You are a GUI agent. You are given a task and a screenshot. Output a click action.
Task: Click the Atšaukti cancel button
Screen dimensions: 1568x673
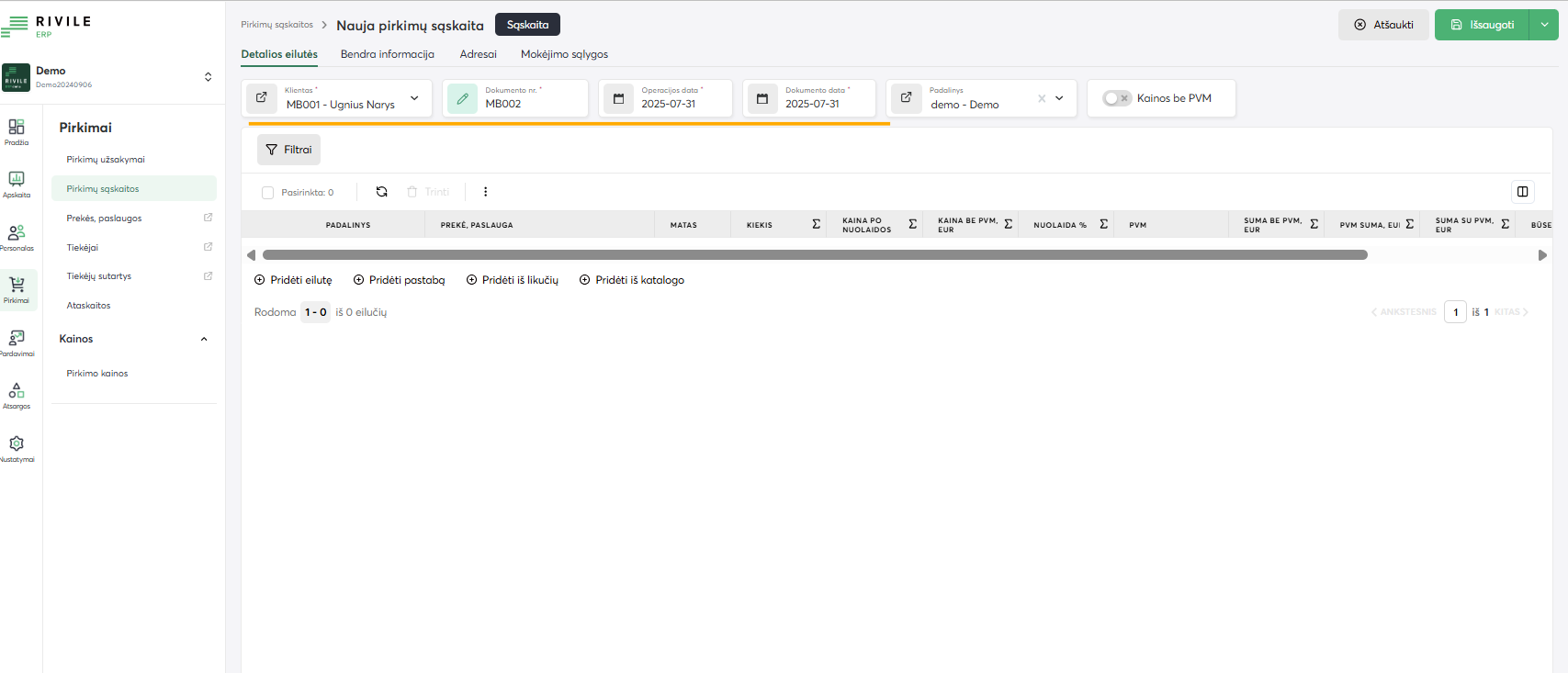tap(1382, 25)
